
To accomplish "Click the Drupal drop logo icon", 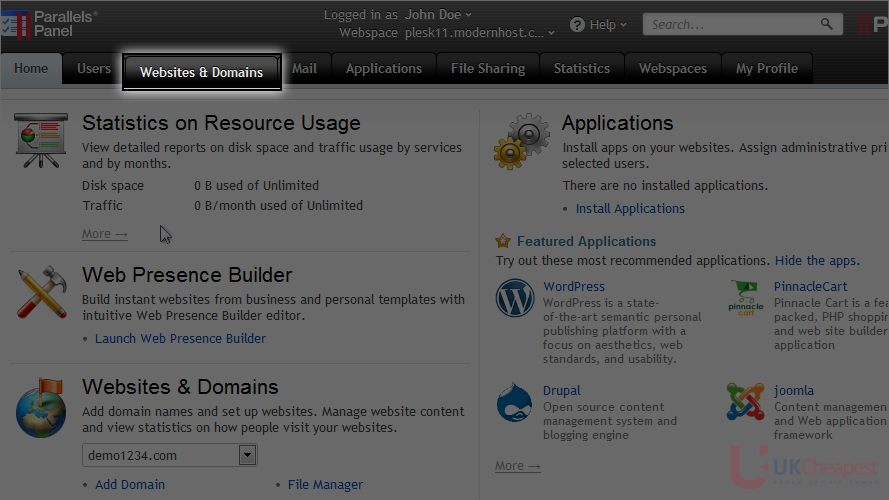I will [514, 402].
